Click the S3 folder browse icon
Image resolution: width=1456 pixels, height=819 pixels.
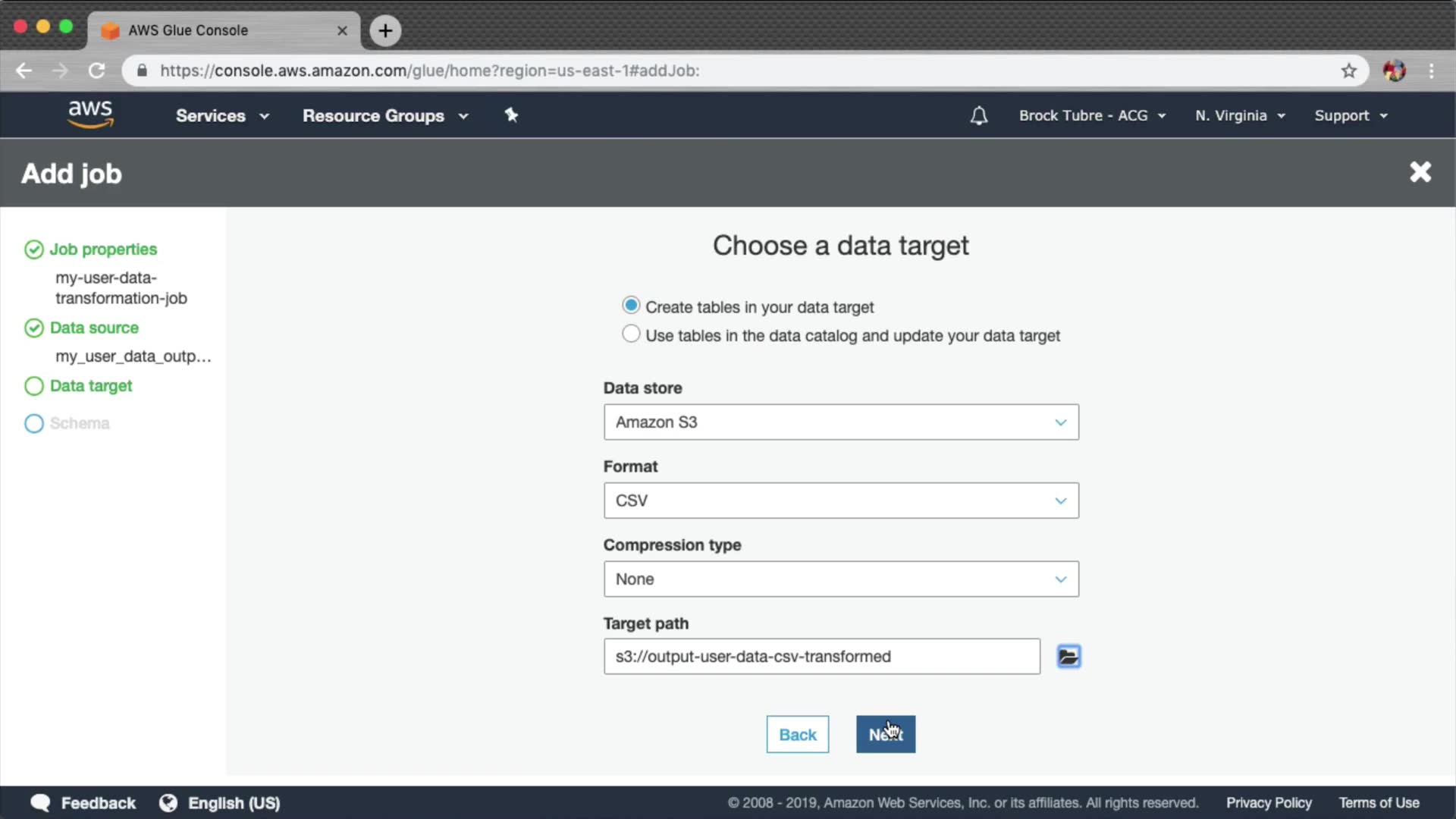[1068, 656]
